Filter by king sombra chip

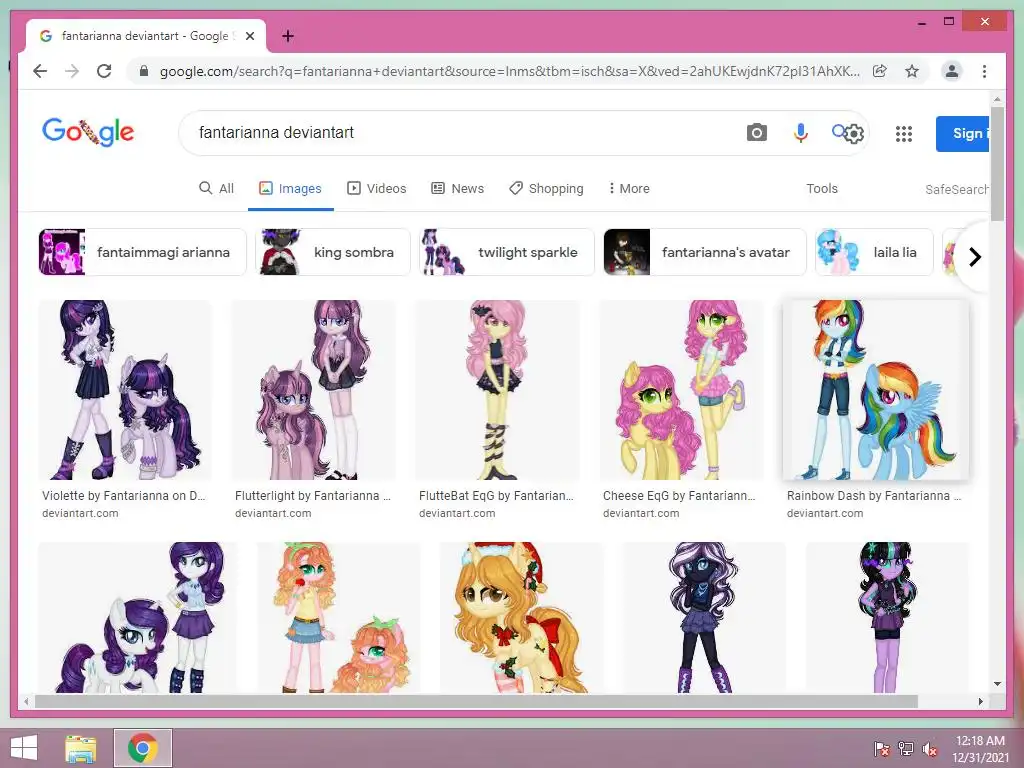pos(332,252)
